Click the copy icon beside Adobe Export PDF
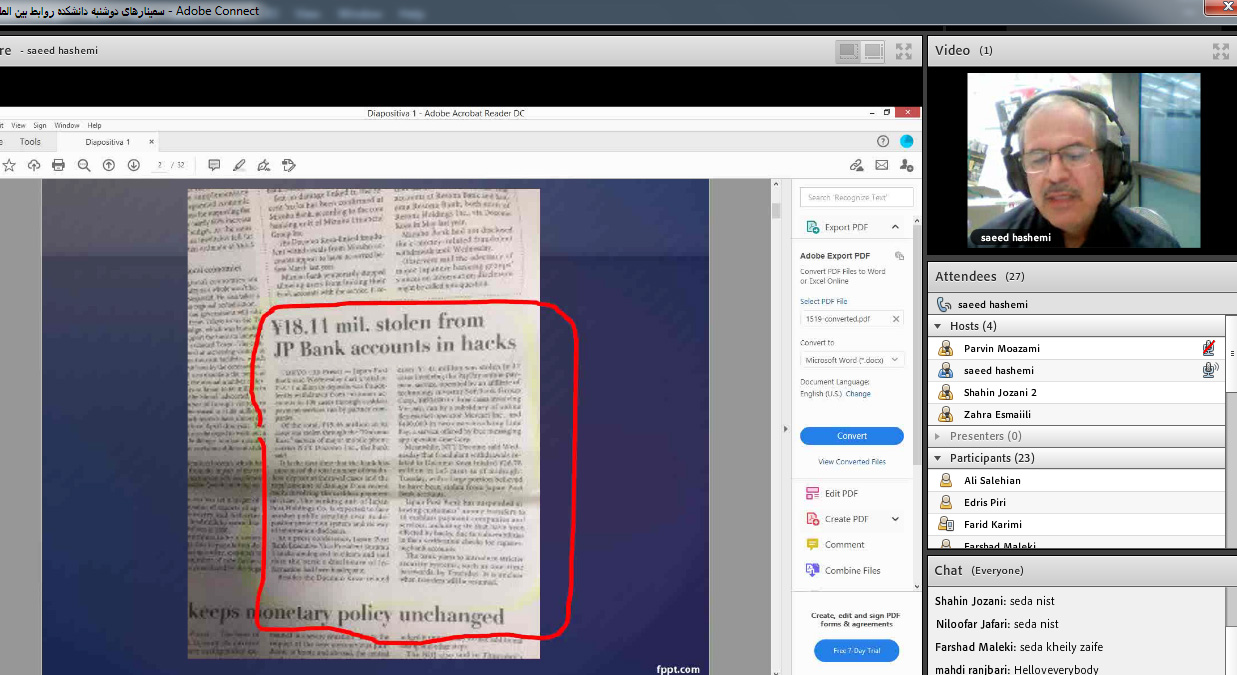Screen dimensions: 1237x675 [x=899, y=256]
